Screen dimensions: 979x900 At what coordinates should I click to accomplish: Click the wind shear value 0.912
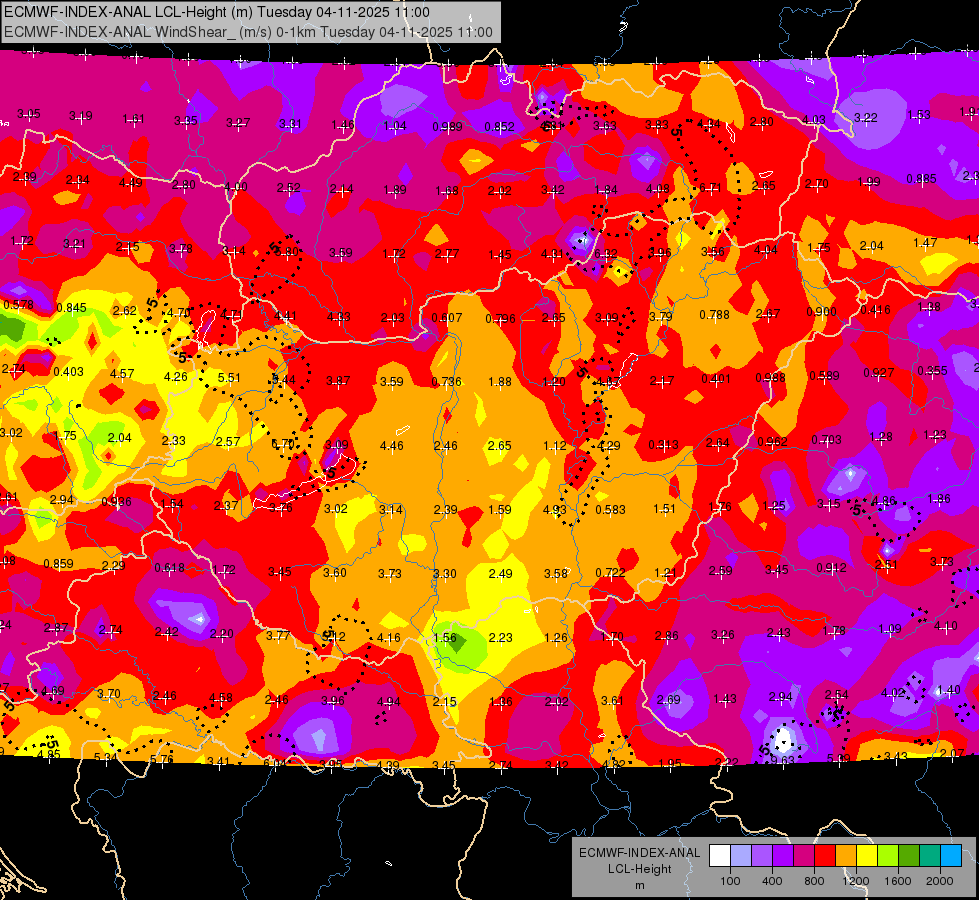click(x=831, y=568)
